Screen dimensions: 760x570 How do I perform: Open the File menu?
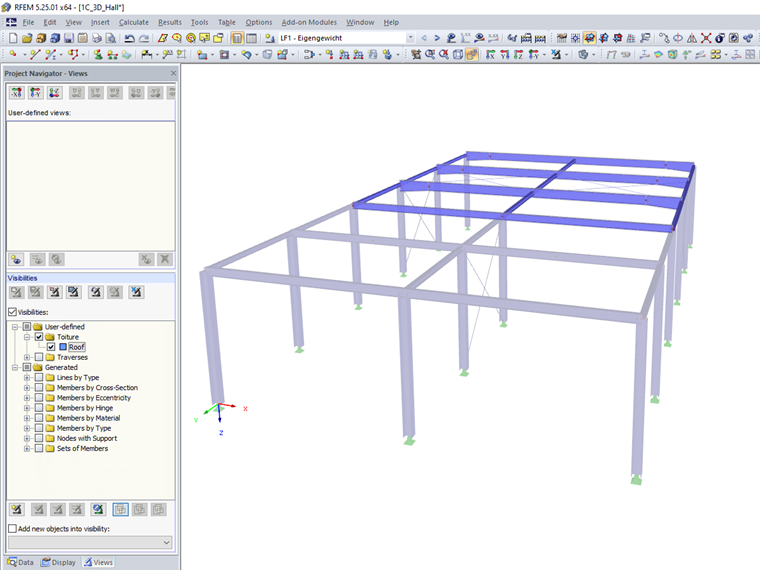(x=28, y=22)
